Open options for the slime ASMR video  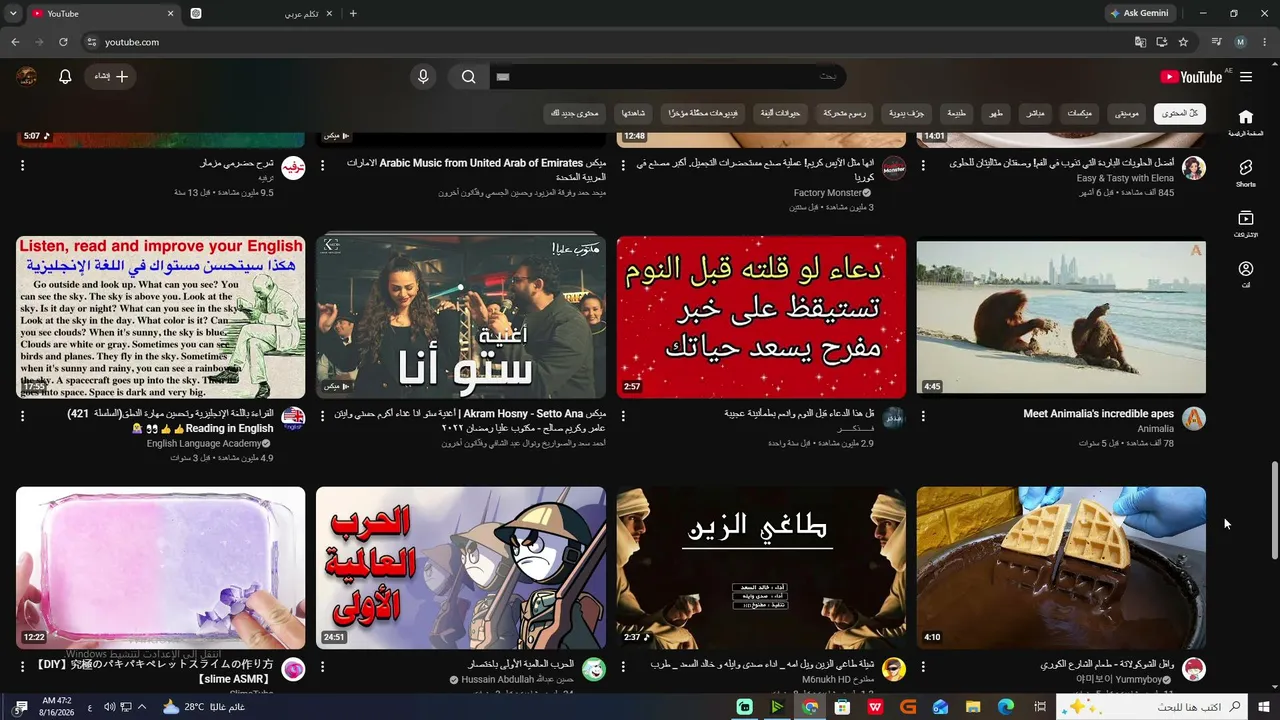tap(22, 667)
